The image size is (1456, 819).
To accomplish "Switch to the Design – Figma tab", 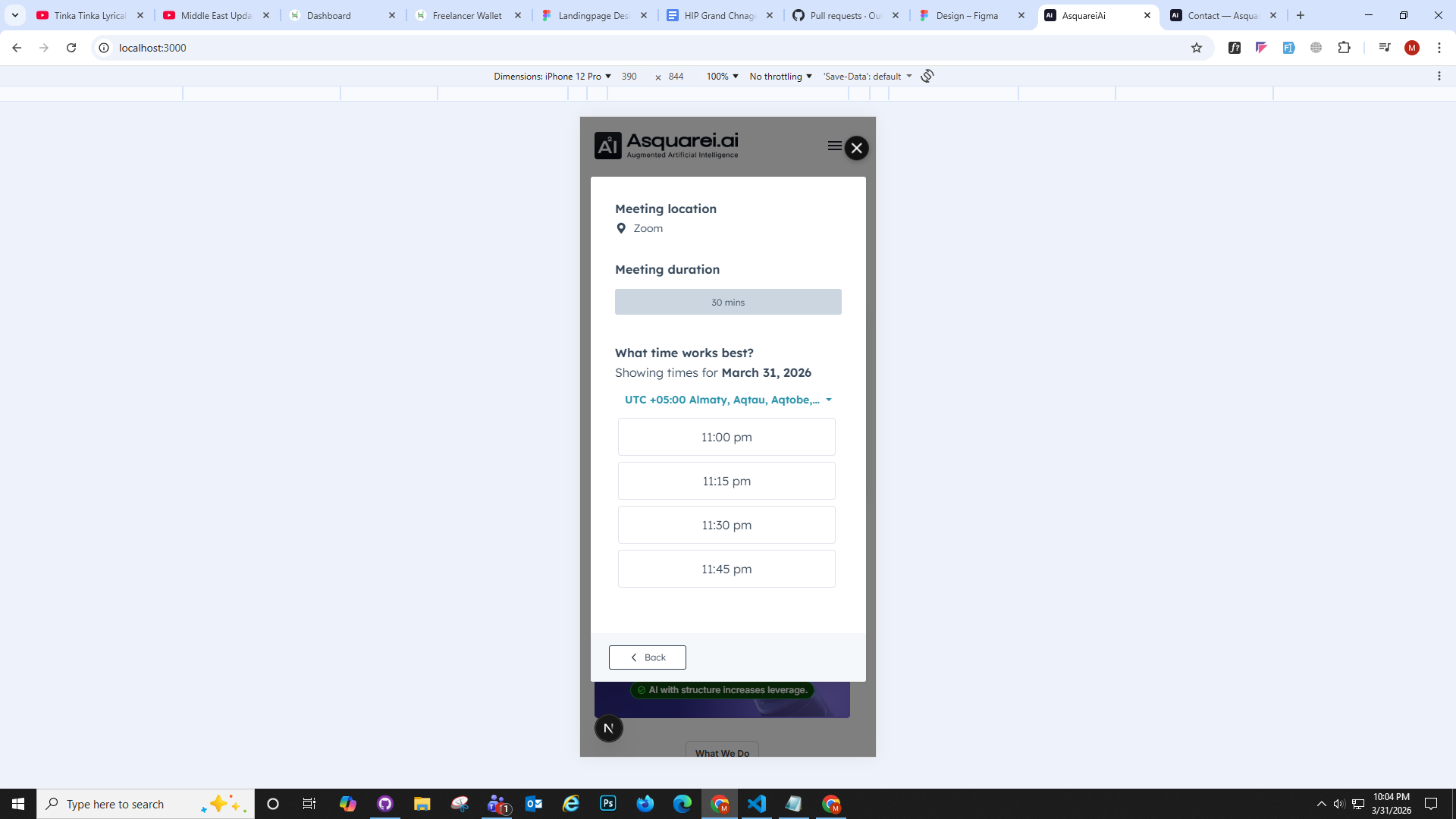I will [971, 15].
